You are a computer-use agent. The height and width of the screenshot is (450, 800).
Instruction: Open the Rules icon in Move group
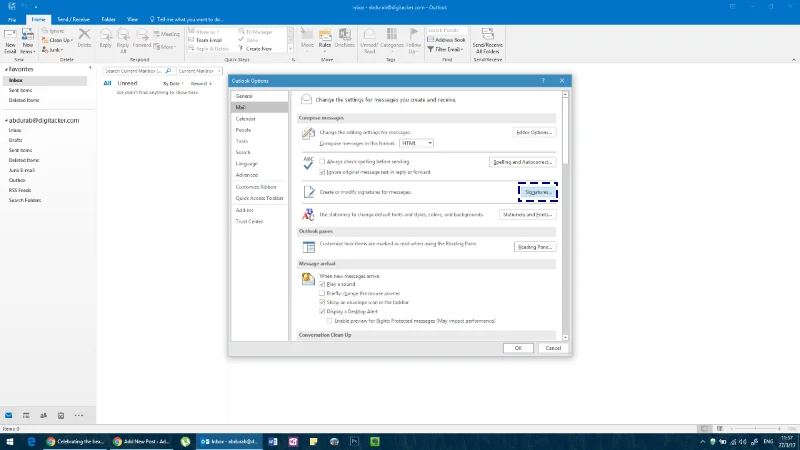coord(325,38)
